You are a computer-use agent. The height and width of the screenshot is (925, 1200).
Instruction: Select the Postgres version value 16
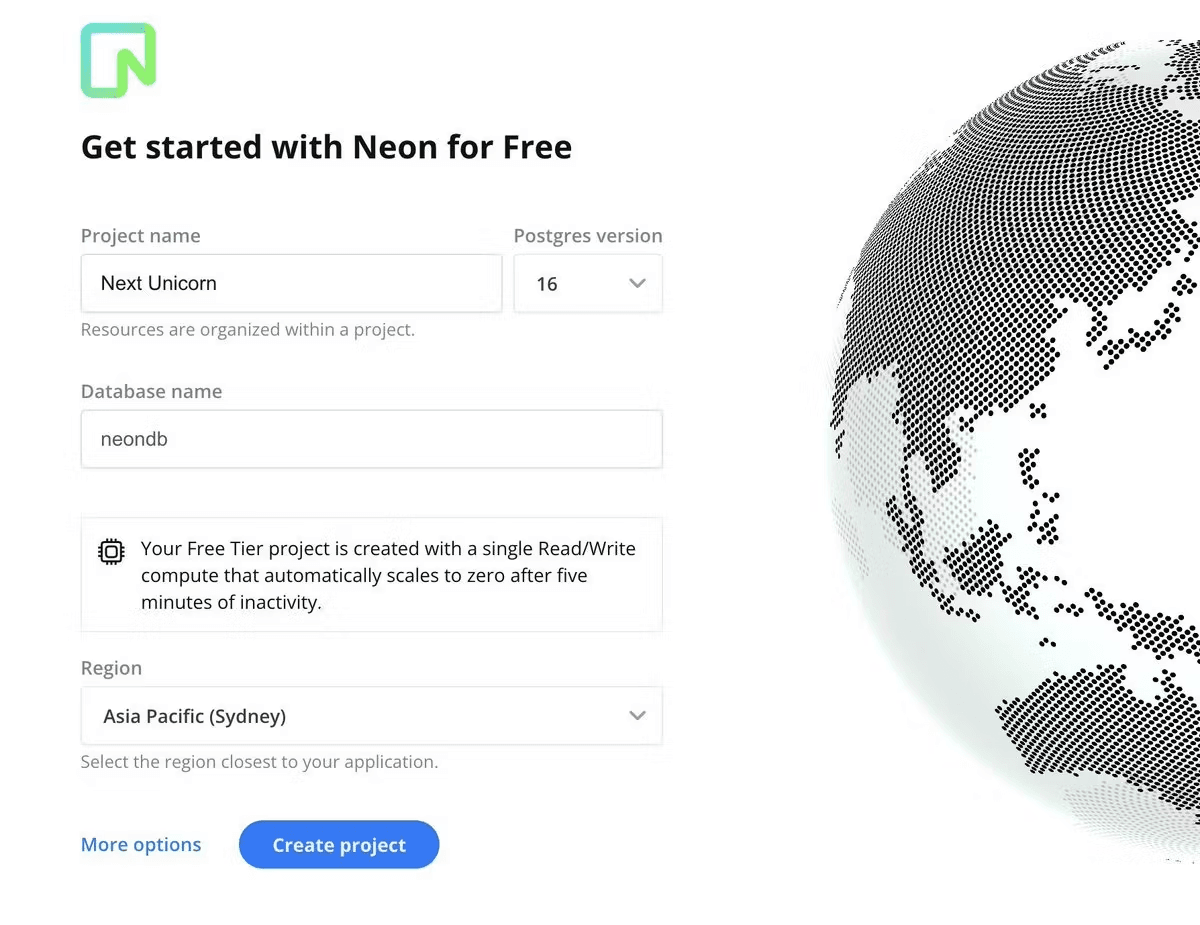pos(547,283)
